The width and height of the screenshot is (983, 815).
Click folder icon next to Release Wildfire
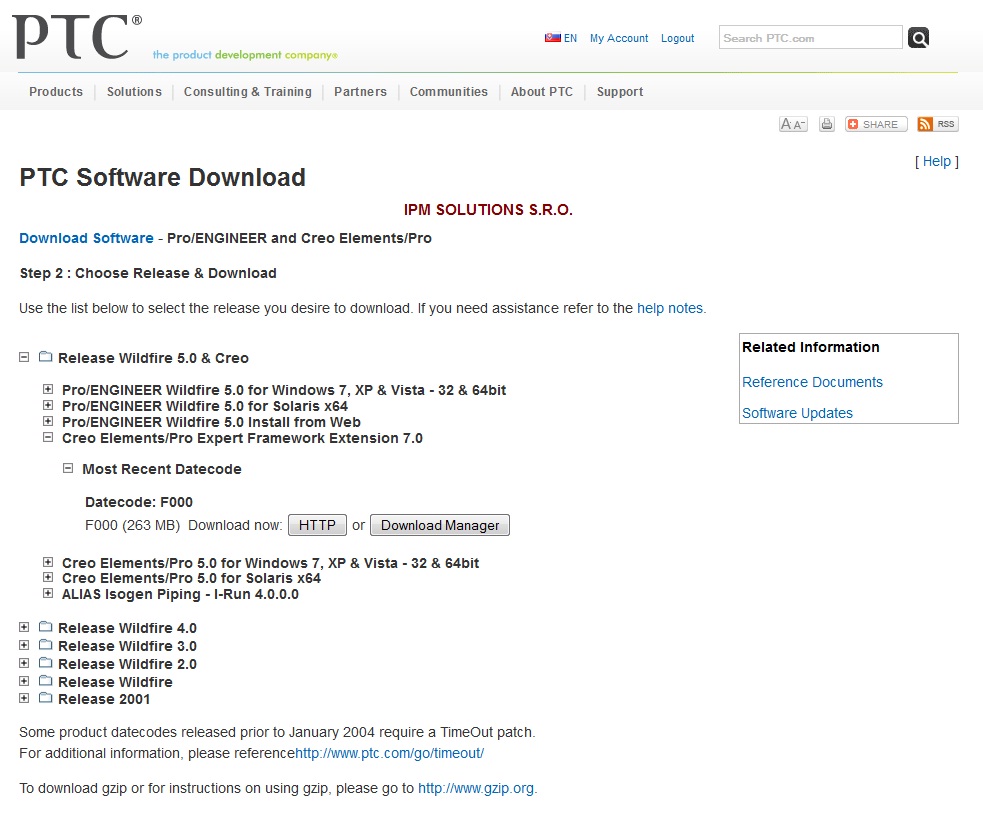[45, 680]
